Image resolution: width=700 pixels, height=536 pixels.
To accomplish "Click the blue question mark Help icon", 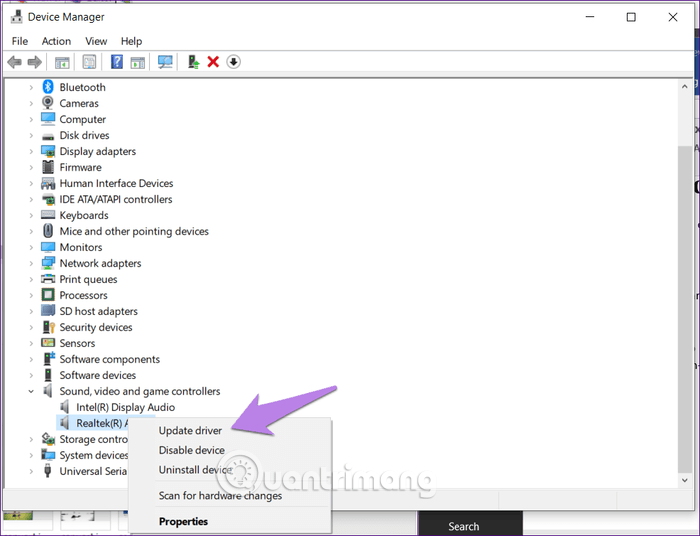I will click(x=117, y=62).
